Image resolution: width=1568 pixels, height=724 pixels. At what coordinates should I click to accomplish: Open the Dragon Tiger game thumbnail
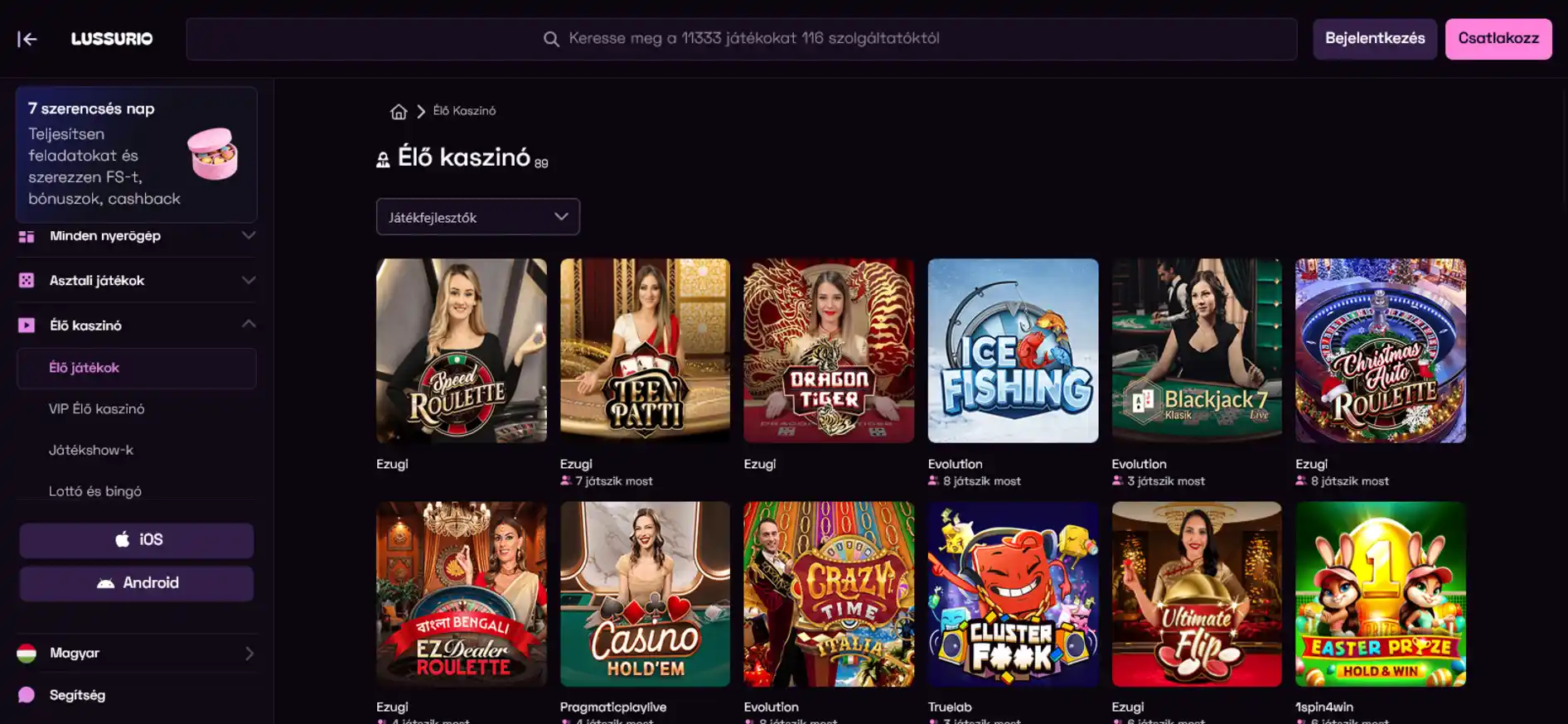coord(829,350)
